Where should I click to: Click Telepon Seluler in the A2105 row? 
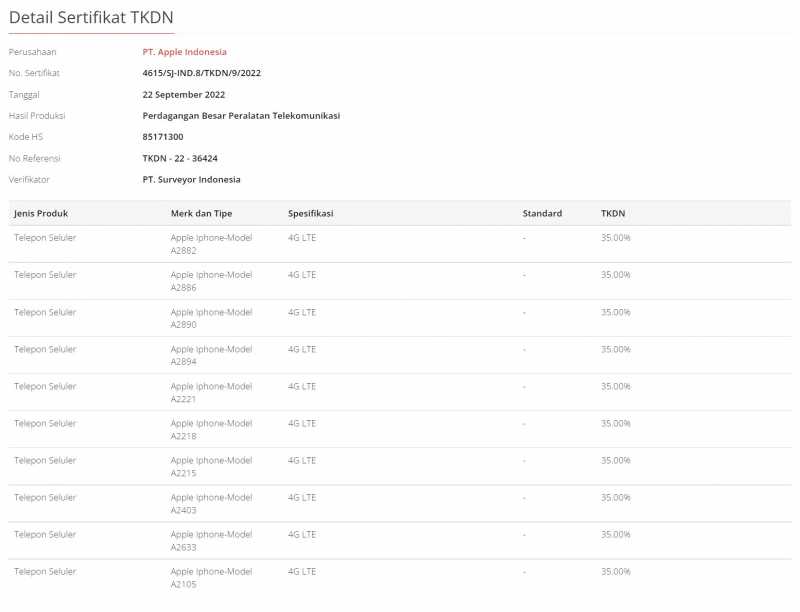pyautogui.click(x=45, y=571)
